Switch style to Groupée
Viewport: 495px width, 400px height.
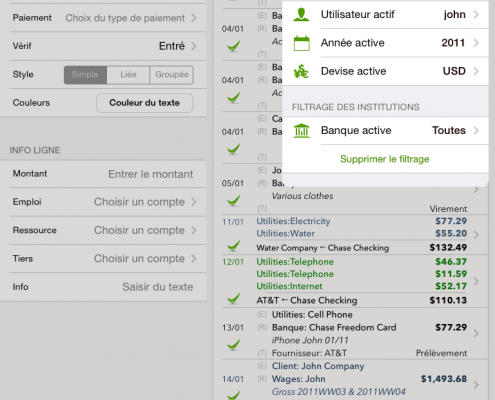pyautogui.click(x=171, y=75)
